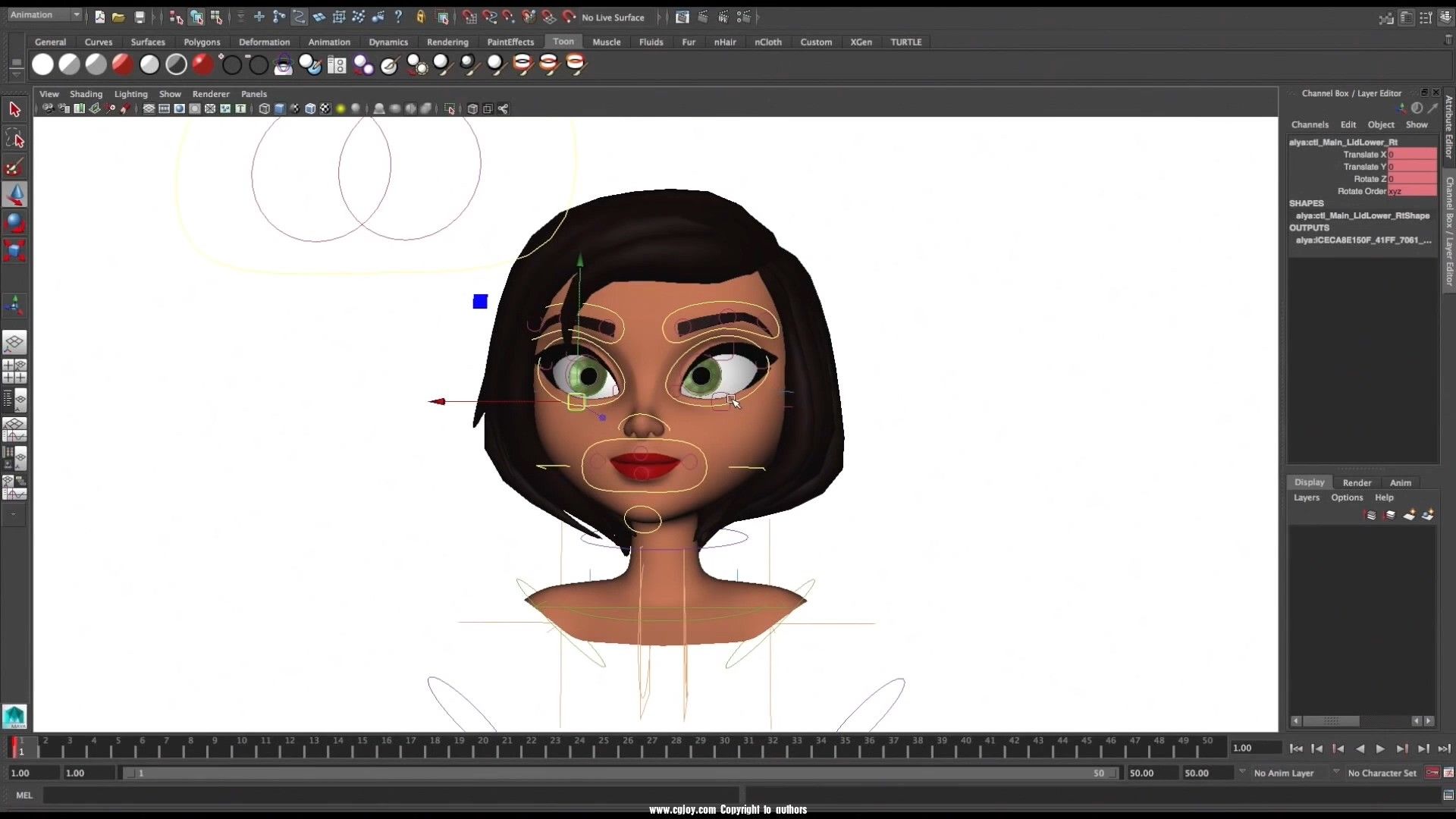Screen dimensions: 1456x819
Task: Toggle the viewport grid display icon
Action: (149, 109)
